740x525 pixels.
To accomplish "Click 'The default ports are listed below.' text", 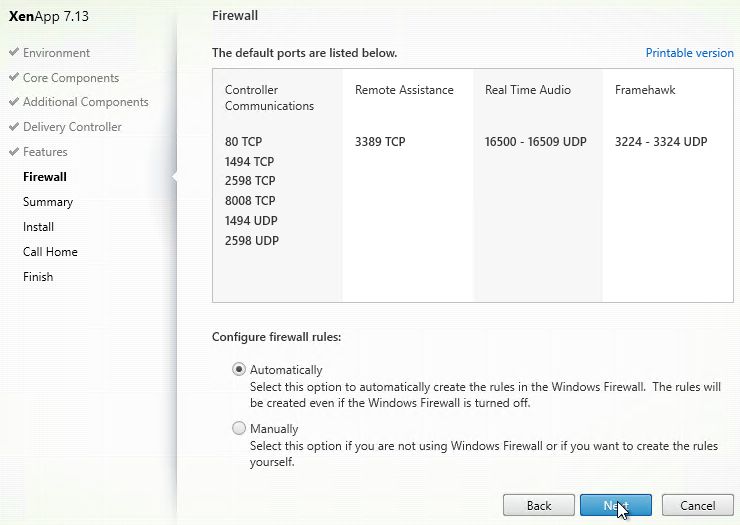I will tap(304, 53).
